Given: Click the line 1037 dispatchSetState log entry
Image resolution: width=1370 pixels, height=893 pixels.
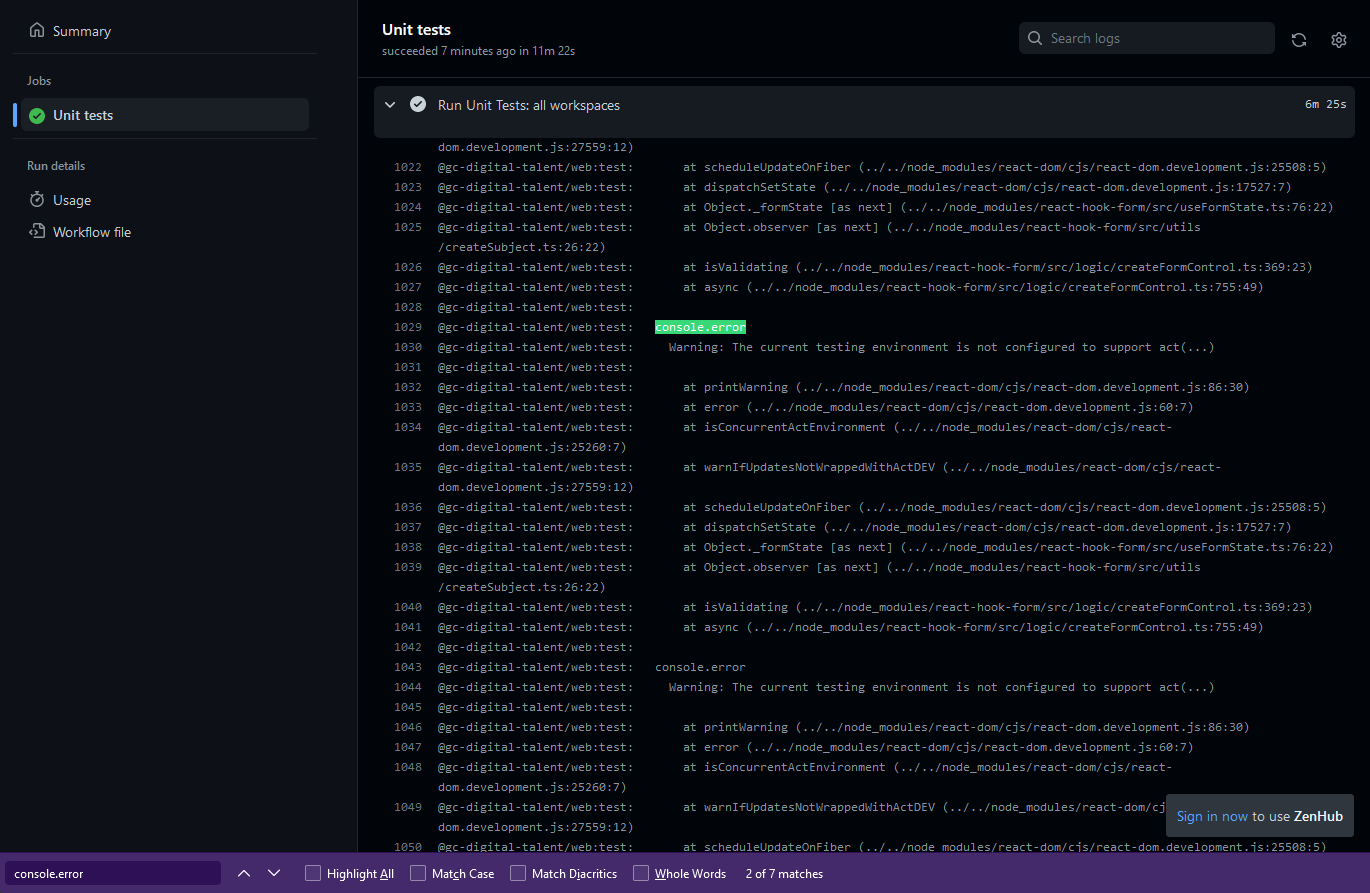Looking at the screenshot, I should tap(987, 527).
